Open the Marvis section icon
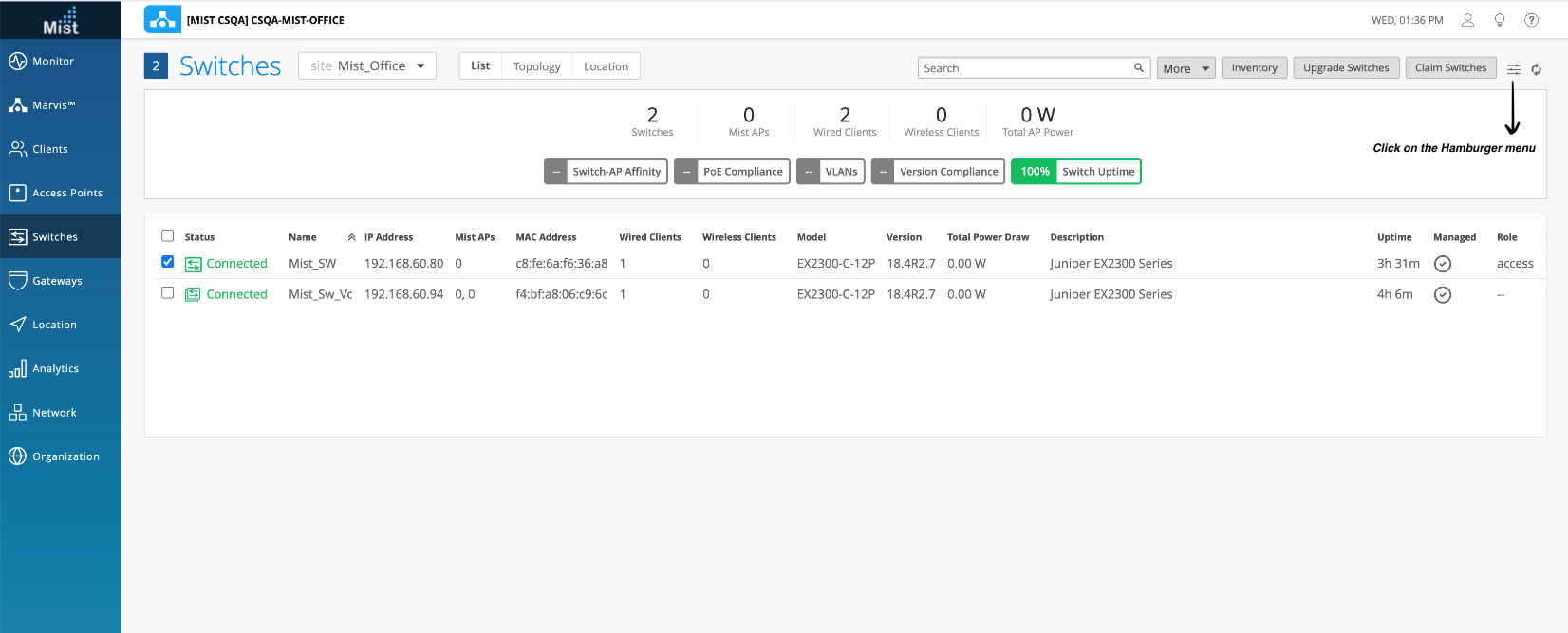 [17, 105]
